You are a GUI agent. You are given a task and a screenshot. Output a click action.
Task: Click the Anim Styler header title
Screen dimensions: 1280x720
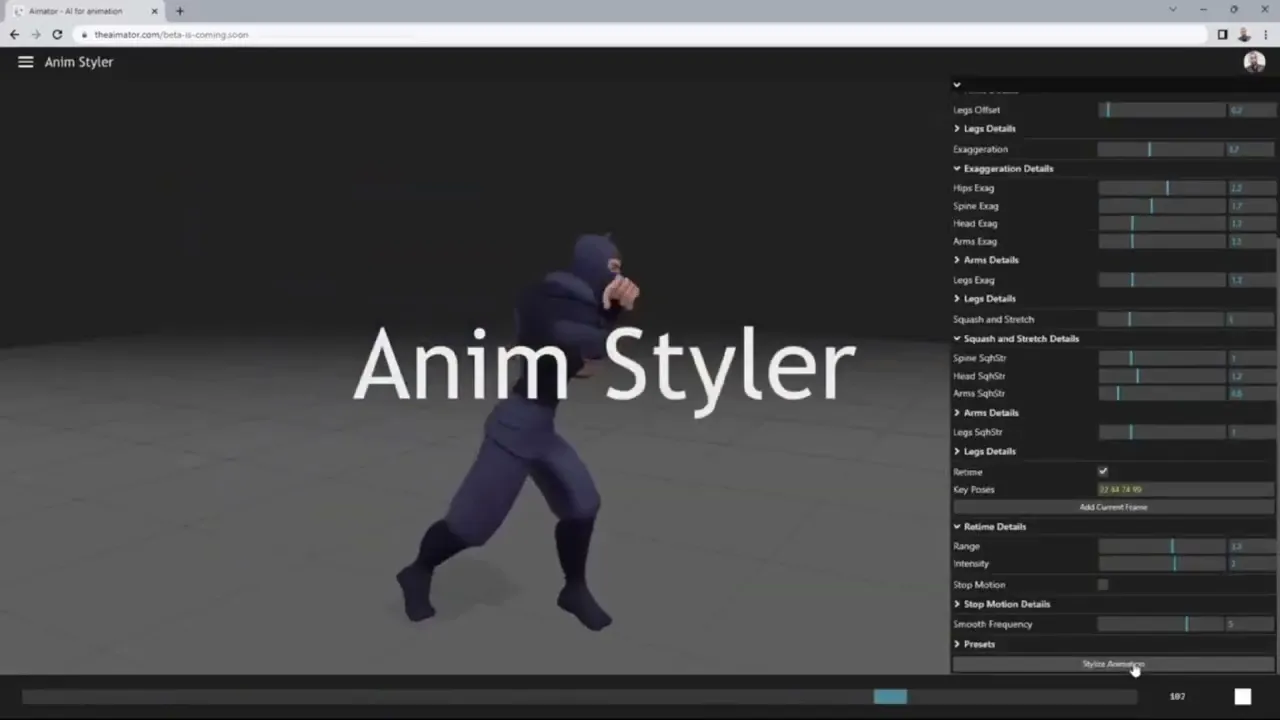click(x=79, y=62)
